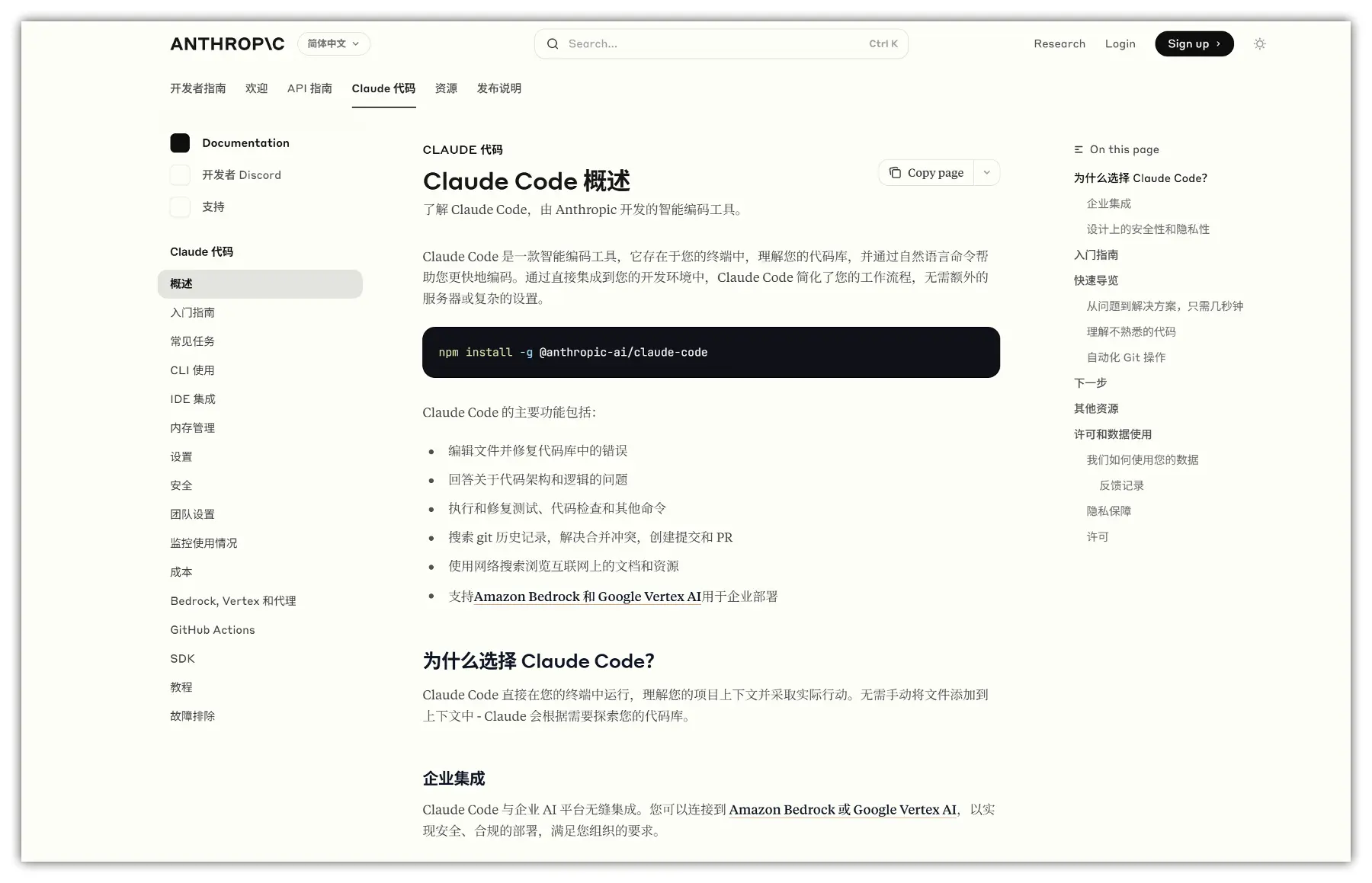Click the search magnifier icon
1372x883 pixels.
coord(553,44)
